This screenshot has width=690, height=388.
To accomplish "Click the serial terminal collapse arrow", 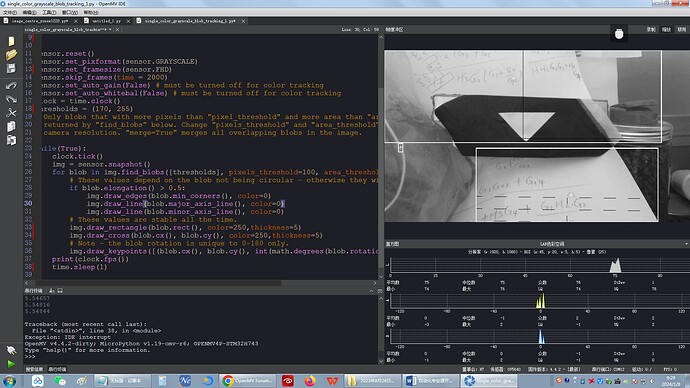I will (x=371, y=291).
